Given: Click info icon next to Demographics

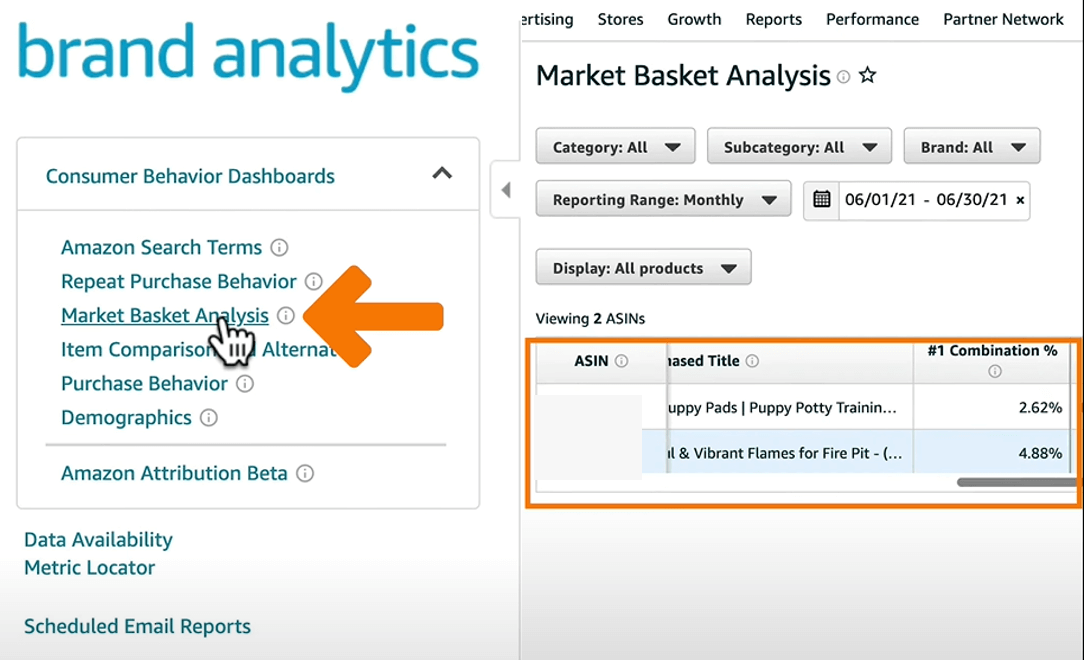Looking at the screenshot, I should pyautogui.click(x=208, y=418).
